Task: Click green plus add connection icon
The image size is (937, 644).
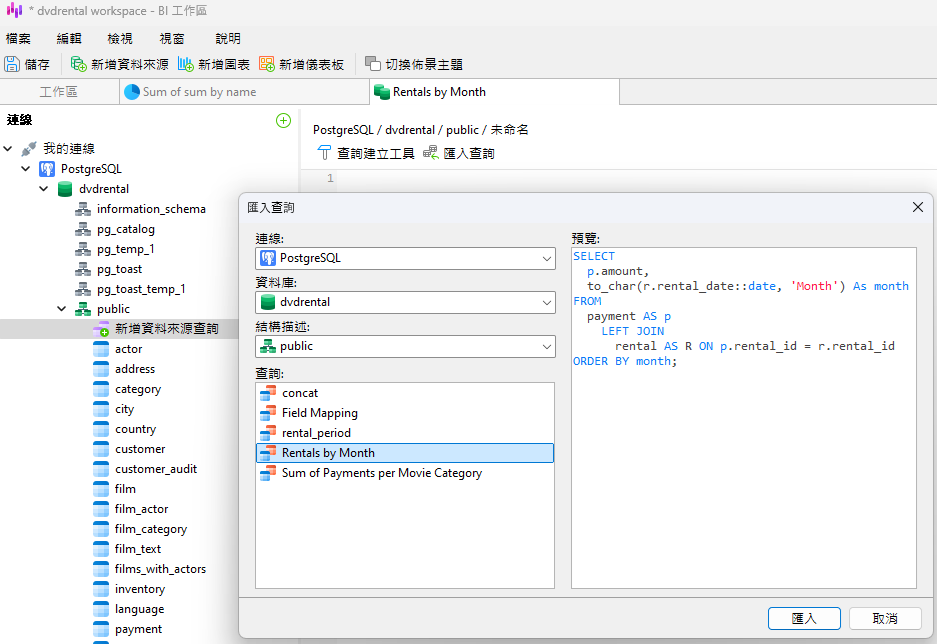Action: 283,120
